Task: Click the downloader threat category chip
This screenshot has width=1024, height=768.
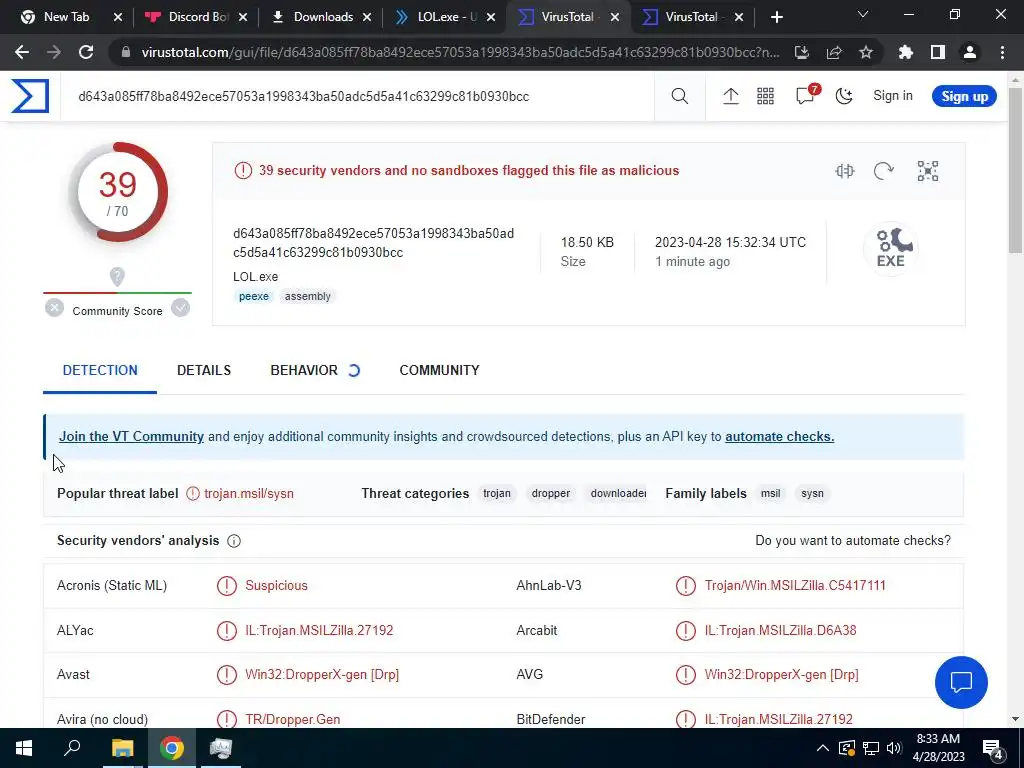Action: pyautogui.click(x=618, y=493)
